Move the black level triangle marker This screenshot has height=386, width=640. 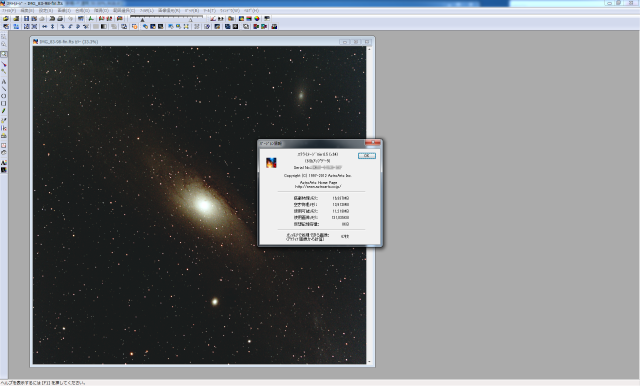(x=142, y=20)
